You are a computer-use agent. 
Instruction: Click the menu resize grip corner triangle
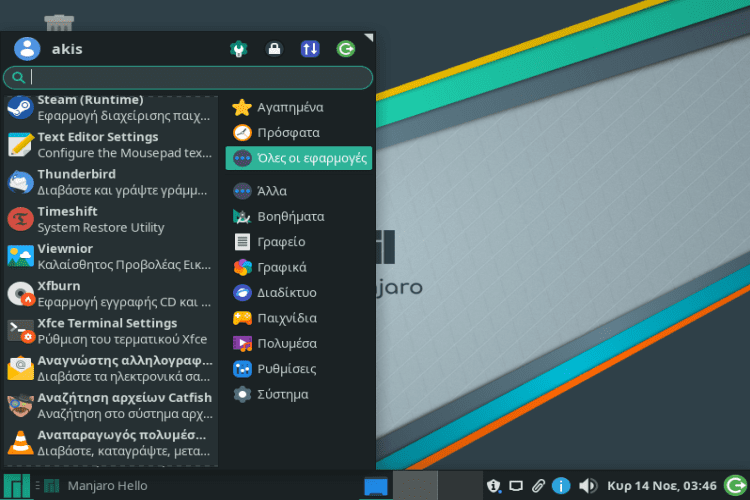point(369,37)
